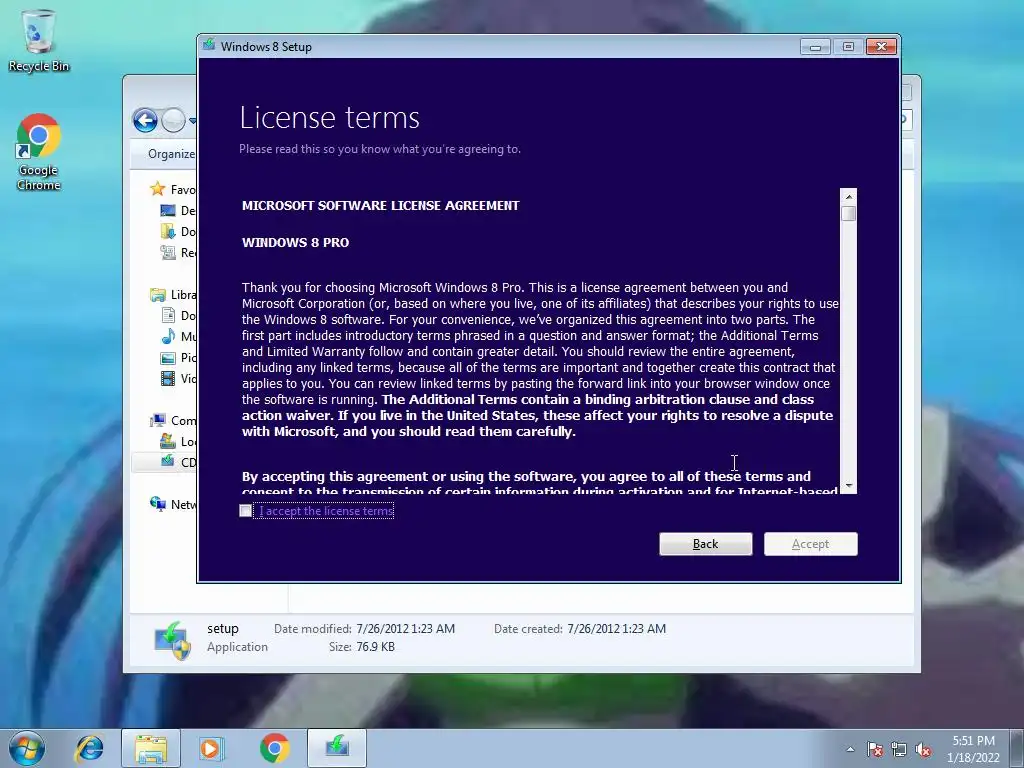Select the Local Disk icon in sidebar
Screen dimensions: 1024x768
[x=168, y=441]
